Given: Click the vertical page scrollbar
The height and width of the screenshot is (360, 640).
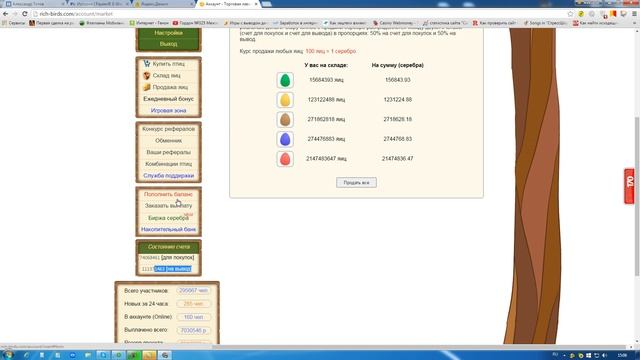Looking at the screenshot, I should click(x=636, y=196).
